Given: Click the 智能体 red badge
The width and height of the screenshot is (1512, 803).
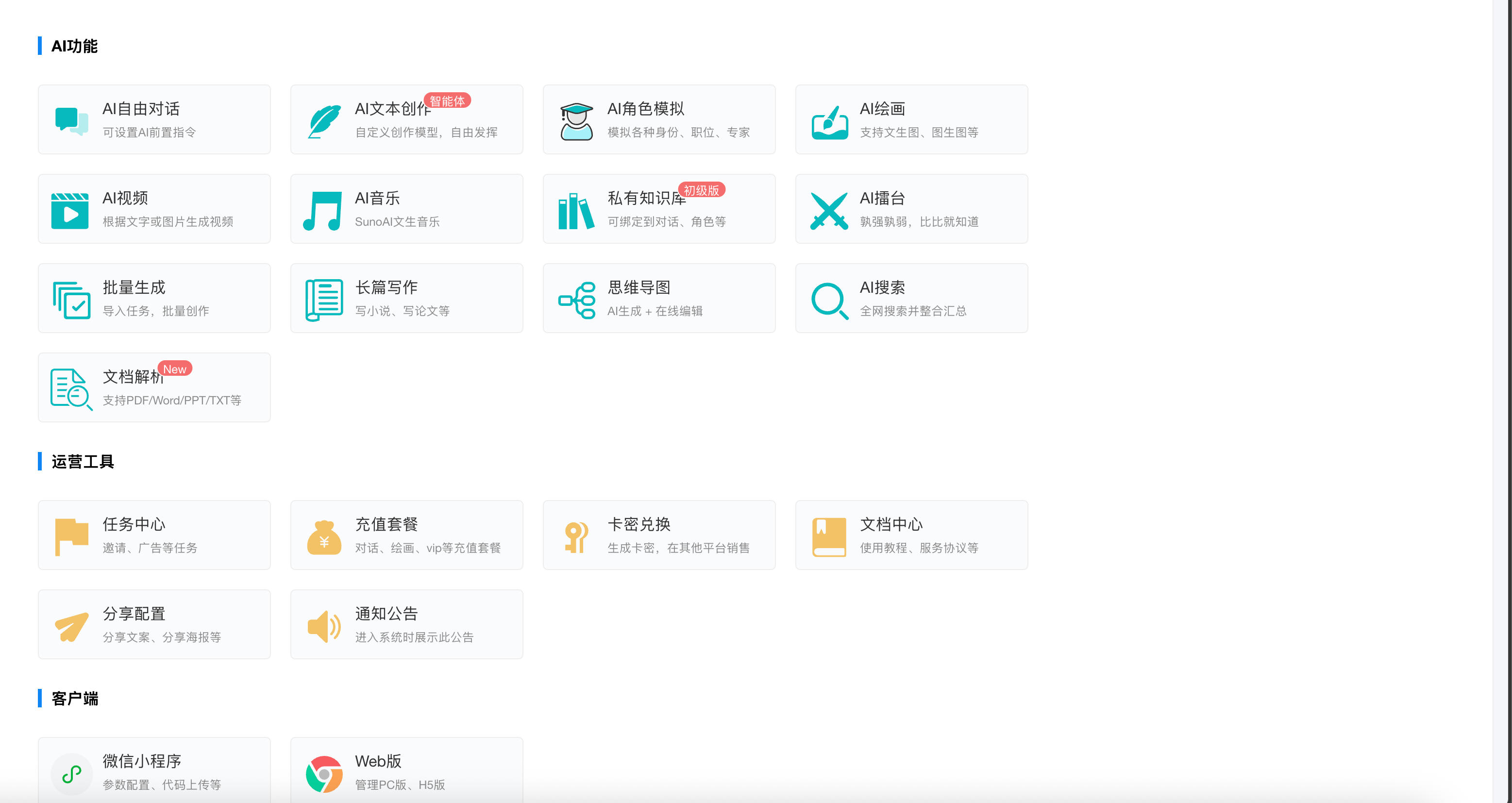Looking at the screenshot, I should (447, 101).
